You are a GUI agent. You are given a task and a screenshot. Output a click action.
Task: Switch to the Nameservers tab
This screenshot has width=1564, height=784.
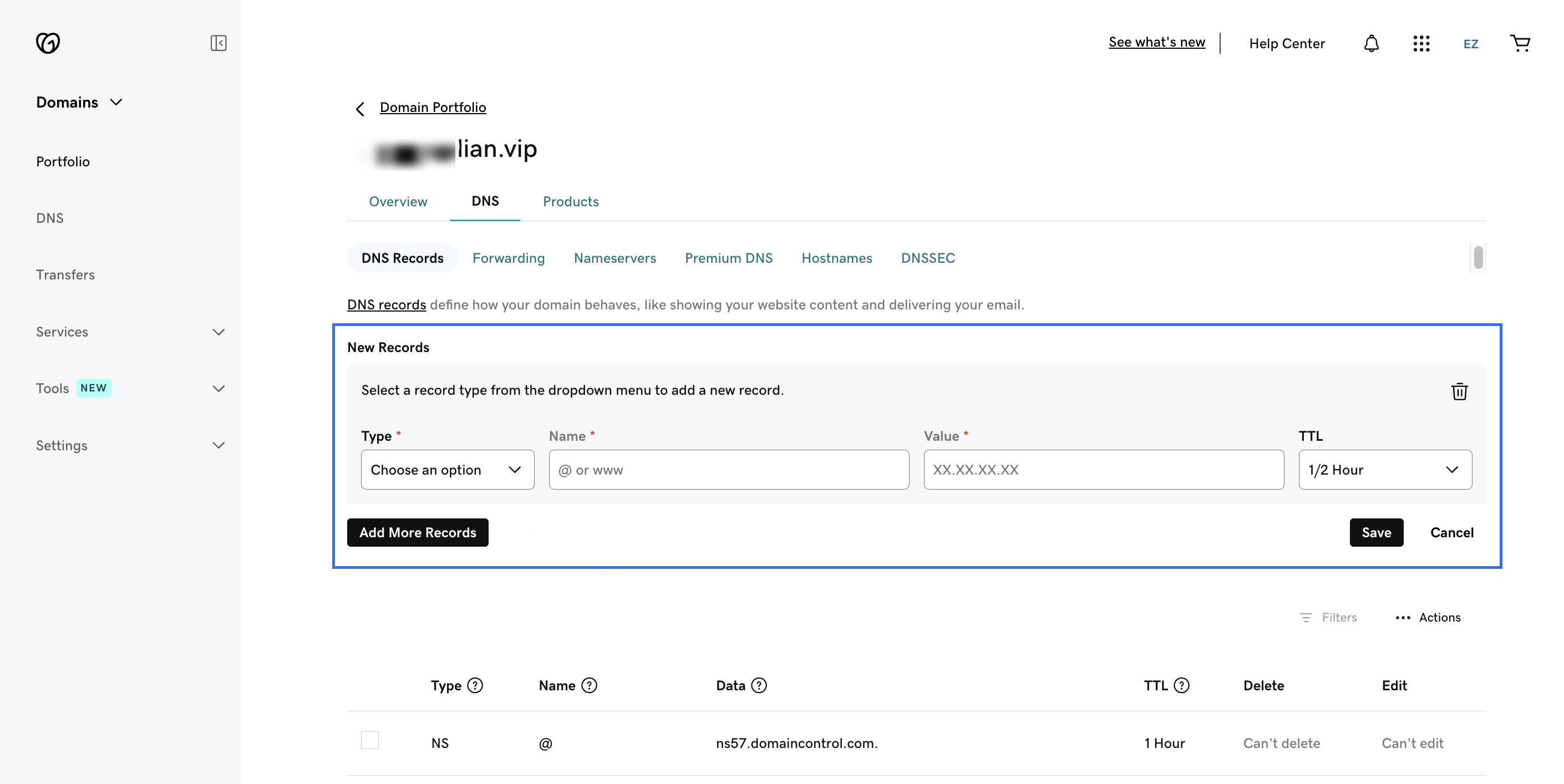[615, 258]
